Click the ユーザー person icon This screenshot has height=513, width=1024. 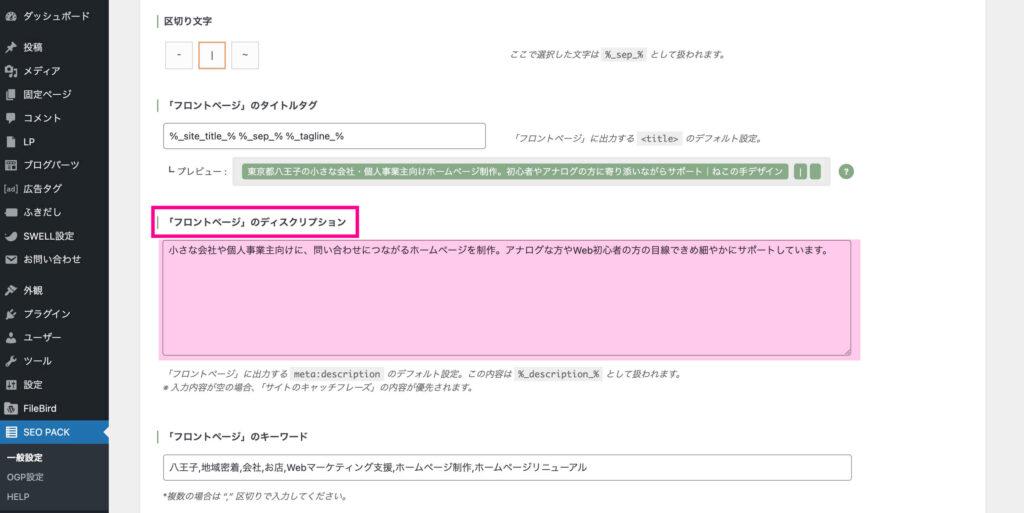[11, 338]
